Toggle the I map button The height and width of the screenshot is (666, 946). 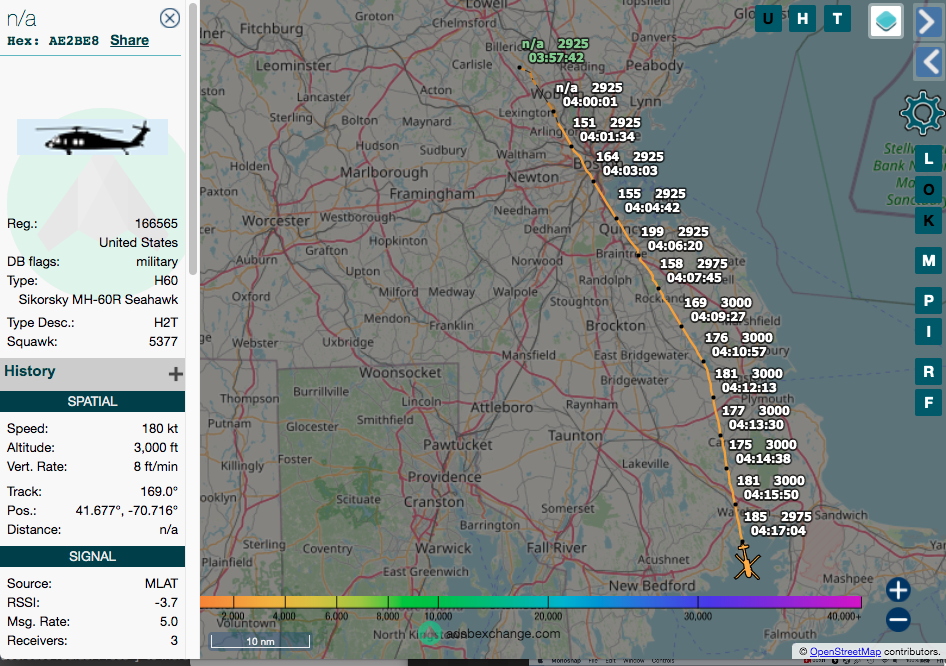click(x=929, y=331)
